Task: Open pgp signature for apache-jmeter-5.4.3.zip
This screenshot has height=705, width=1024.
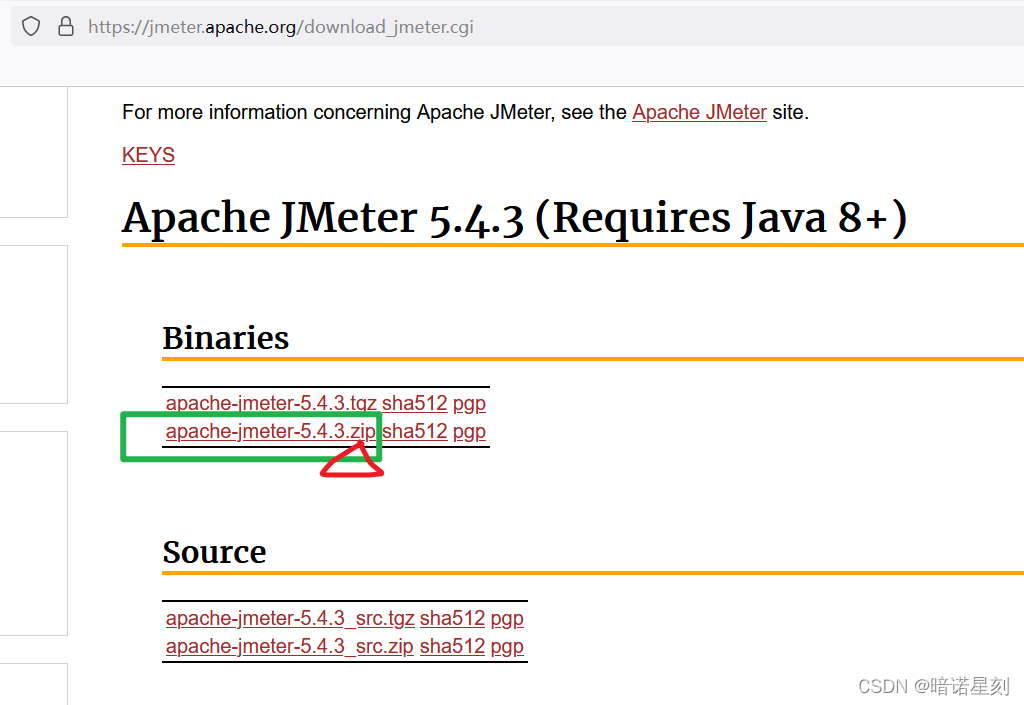Action: [x=470, y=431]
